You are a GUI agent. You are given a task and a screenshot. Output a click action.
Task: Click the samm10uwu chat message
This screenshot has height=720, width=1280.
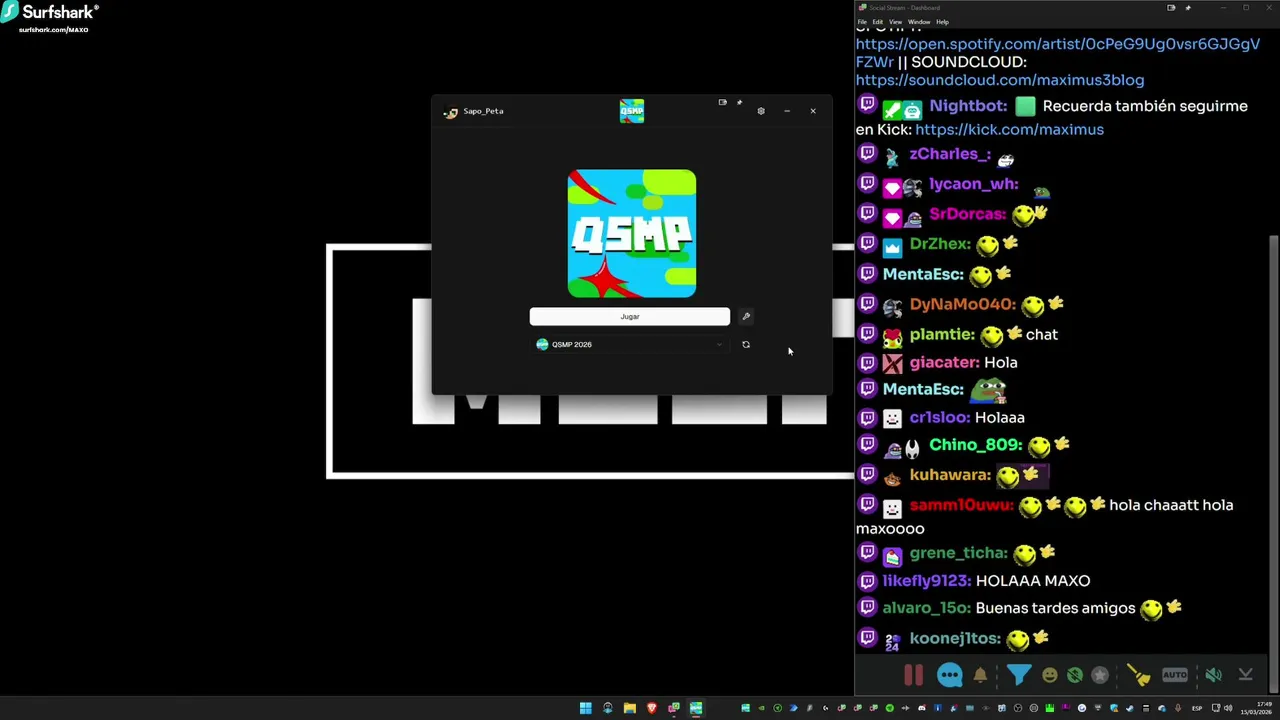click(x=1045, y=516)
